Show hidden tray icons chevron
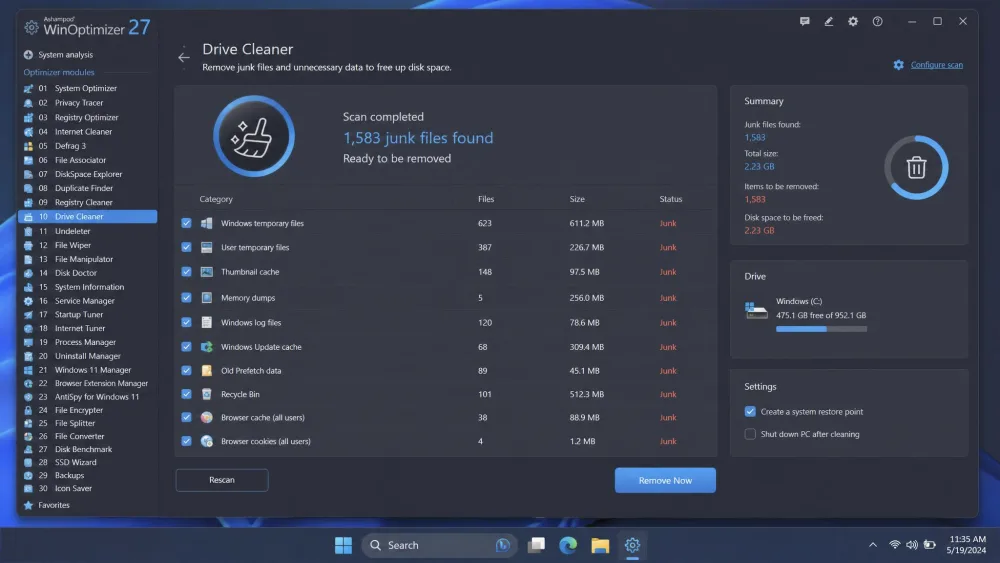 (x=872, y=545)
